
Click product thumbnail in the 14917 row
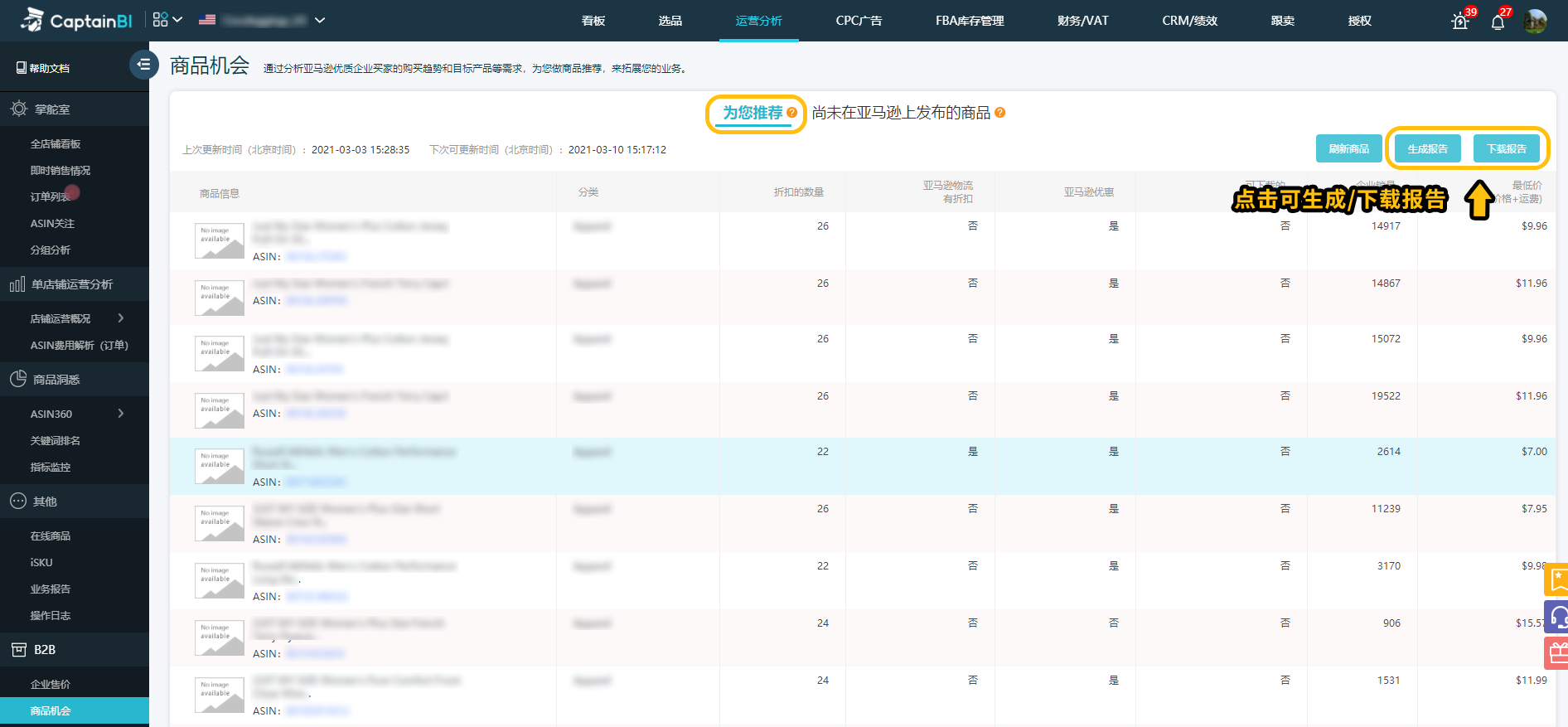tap(220, 241)
